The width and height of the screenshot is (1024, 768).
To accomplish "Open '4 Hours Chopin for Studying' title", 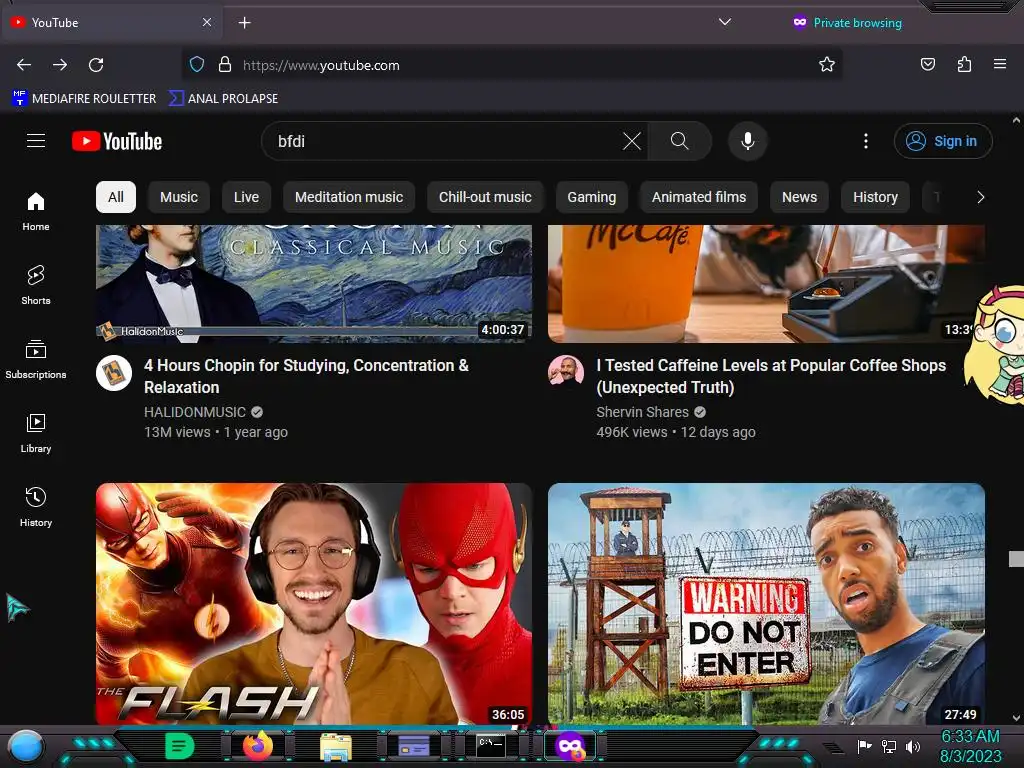I will pyautogui.click(x=306, y=376).
